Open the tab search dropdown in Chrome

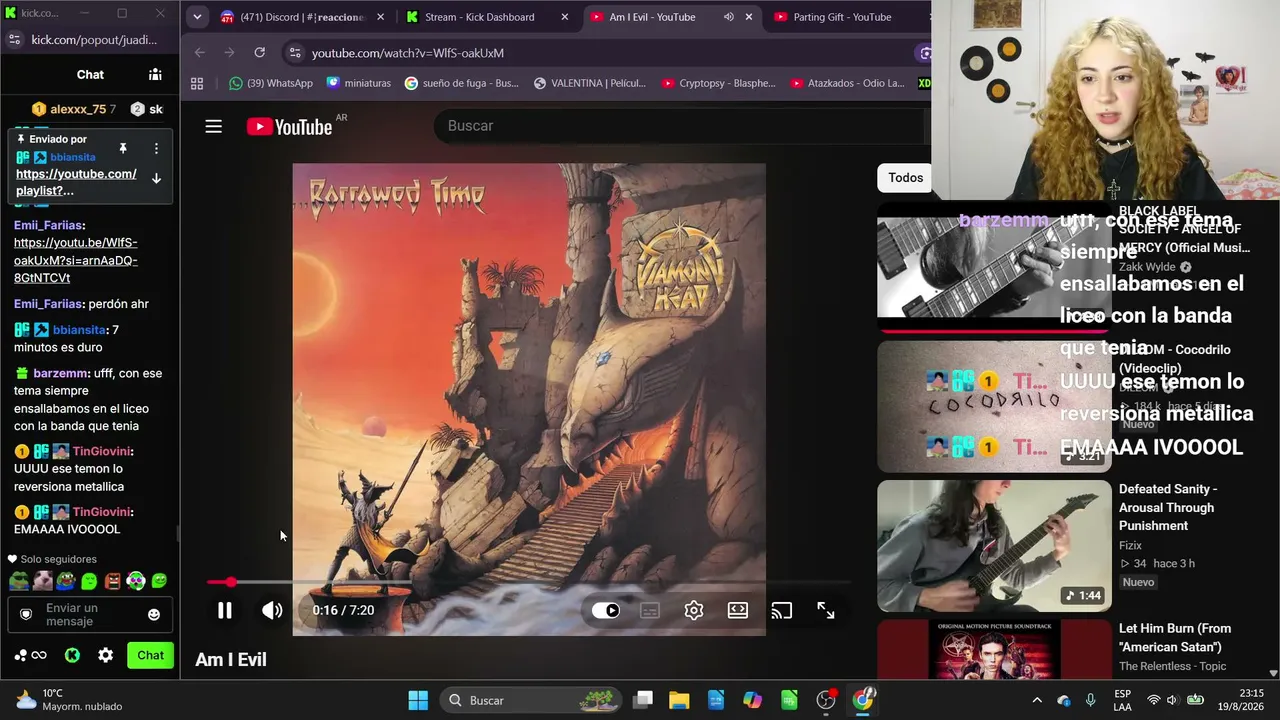pyautogui.click(x=197, y=17)
